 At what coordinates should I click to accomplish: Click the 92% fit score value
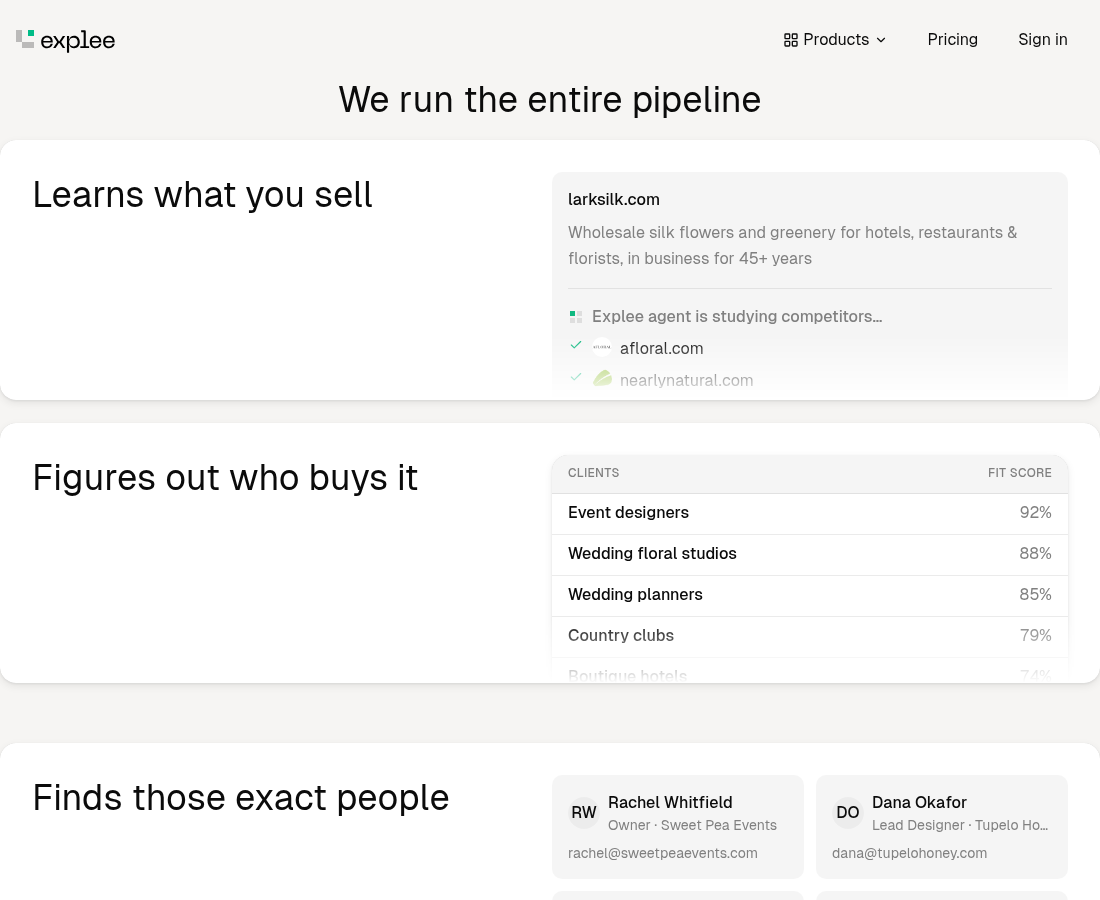1035,513
